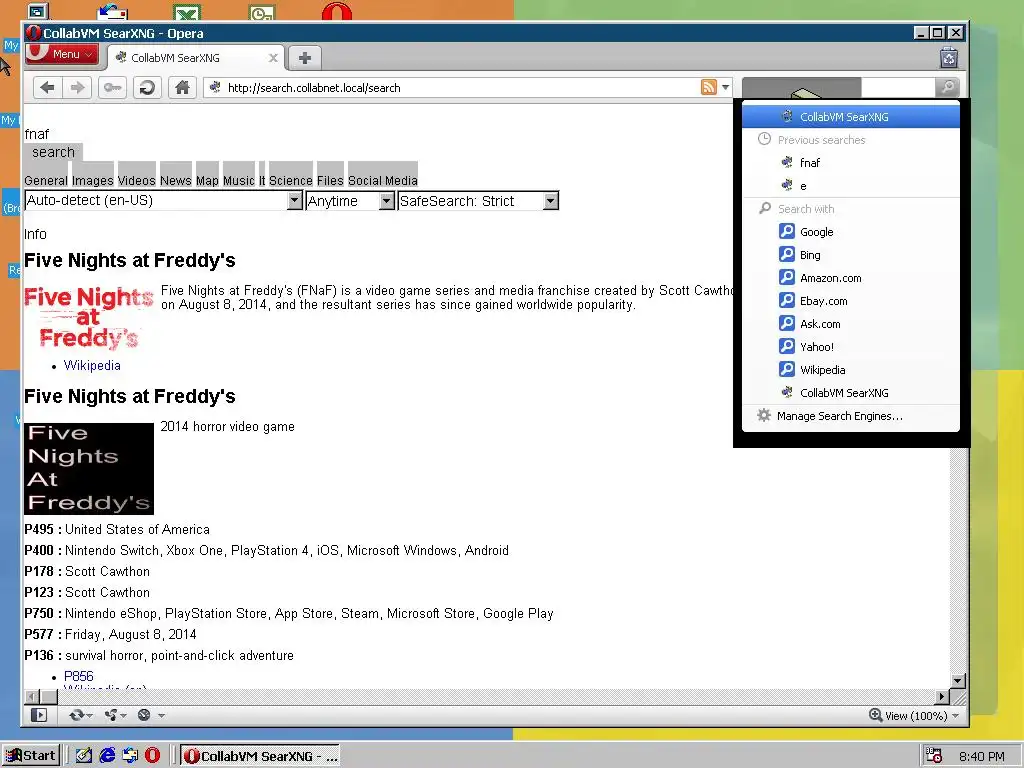The width and height of the screenshot is (1024, 768).
Task: Reload the page with the Reload button
Action: [x=147, y=88]
